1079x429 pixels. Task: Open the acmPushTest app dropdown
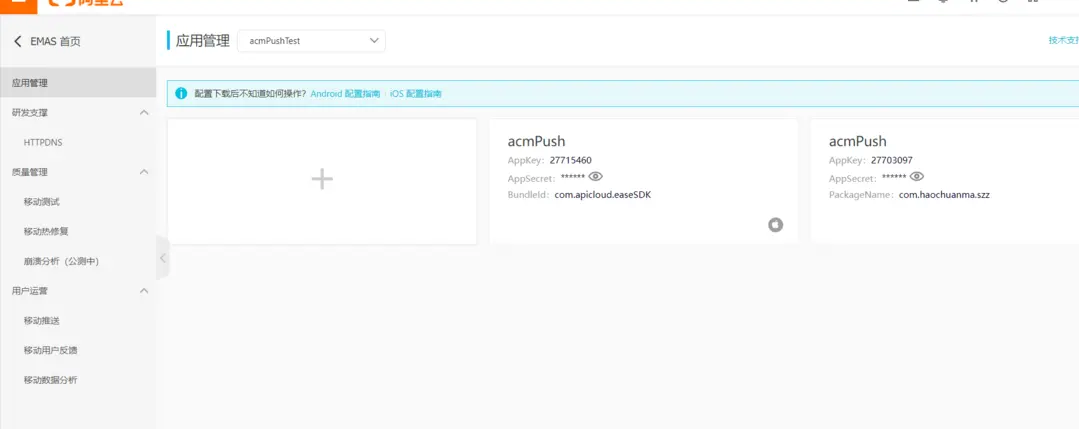(x=311, y=41)
